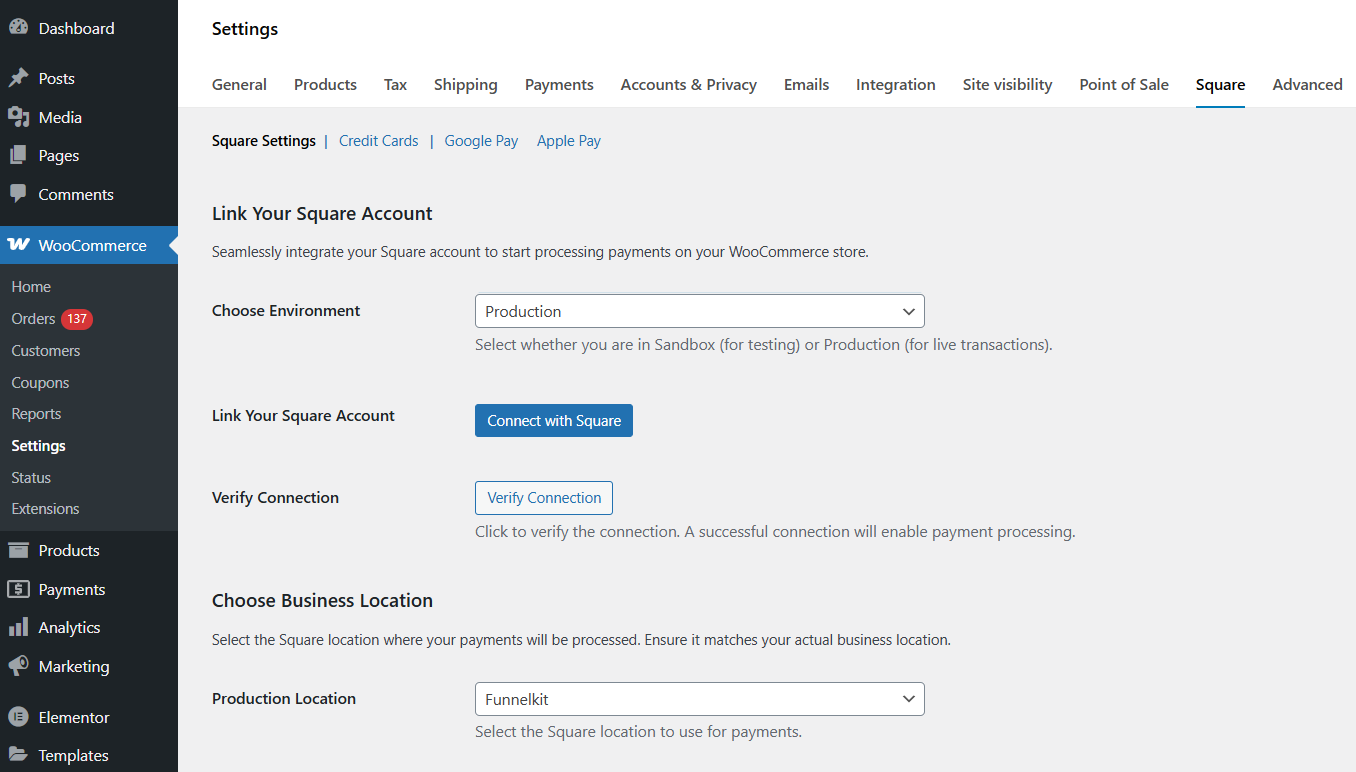Click the Analytics bar chart icon
This screenshot has height=772, width=1356.
coord(18,627)
